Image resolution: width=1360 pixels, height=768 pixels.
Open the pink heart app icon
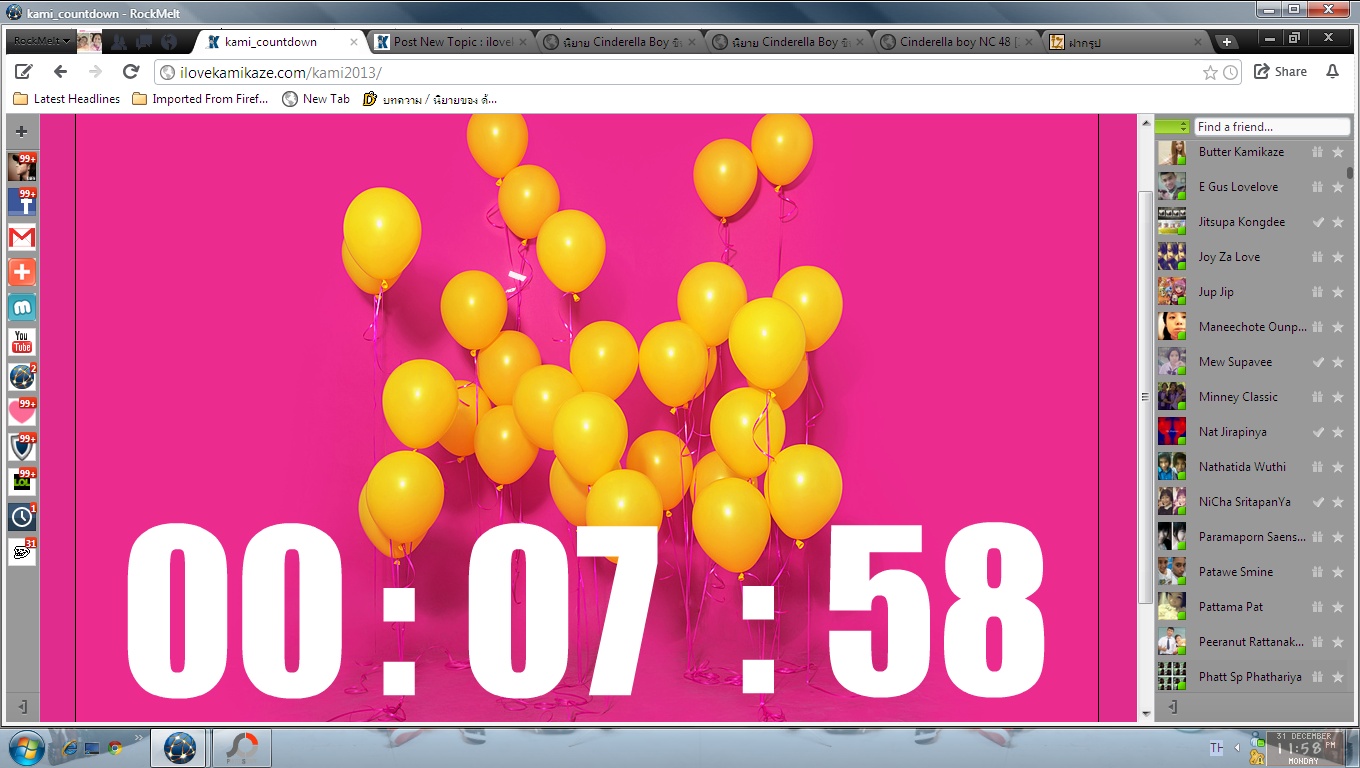pos(22,412)
